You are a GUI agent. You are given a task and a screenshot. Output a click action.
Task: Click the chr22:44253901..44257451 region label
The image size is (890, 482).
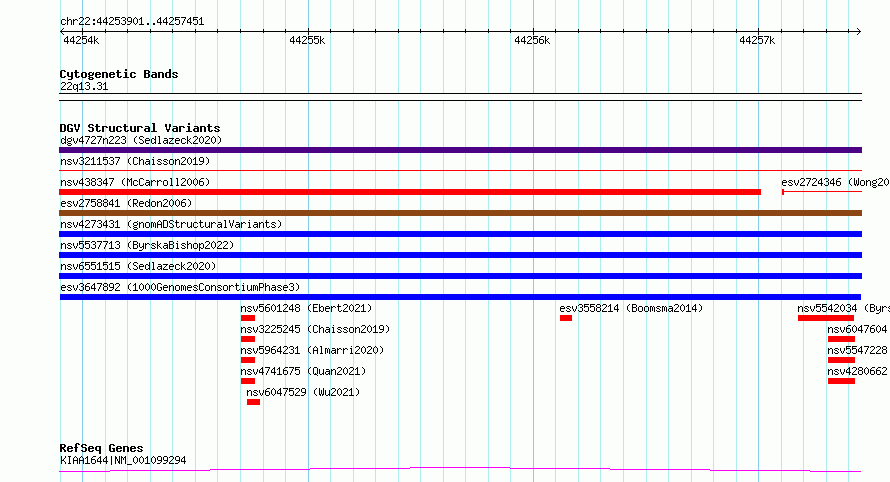coord(132,22)
